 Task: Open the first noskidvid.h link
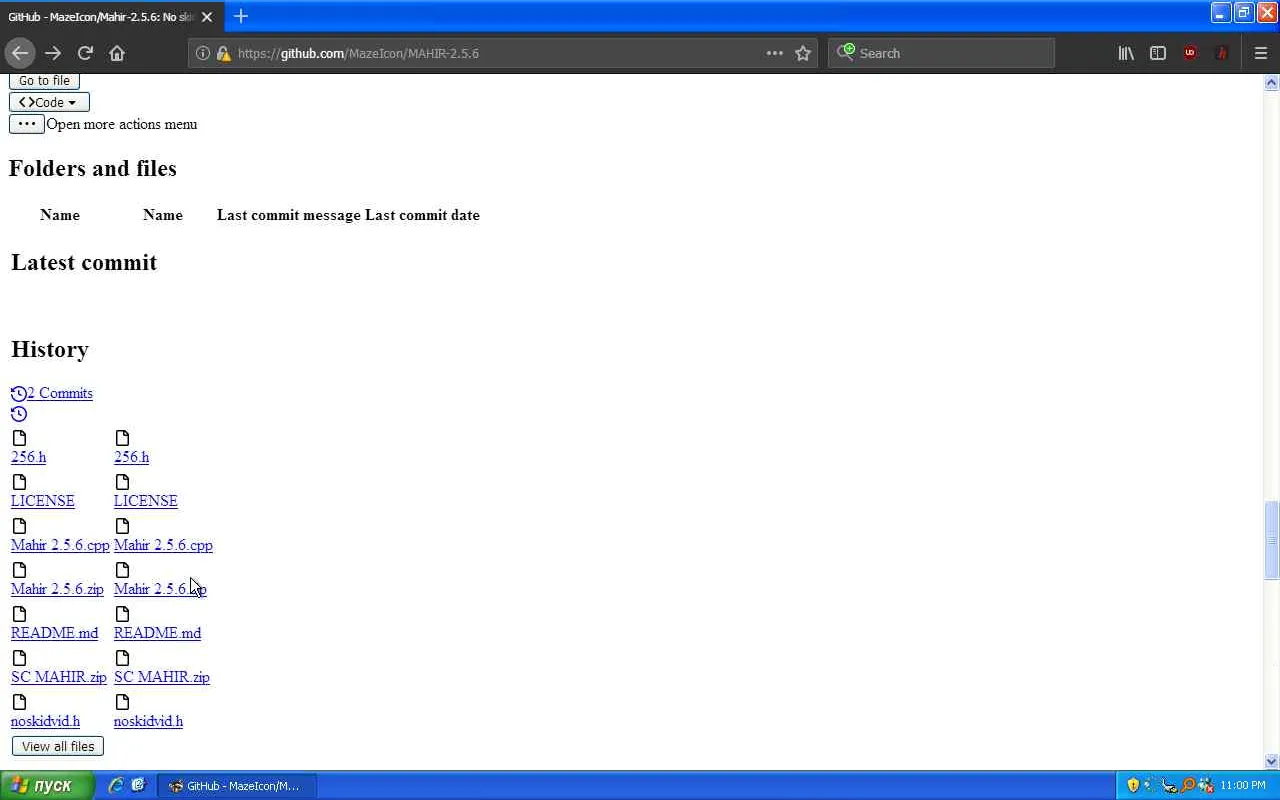click(45, 721)
